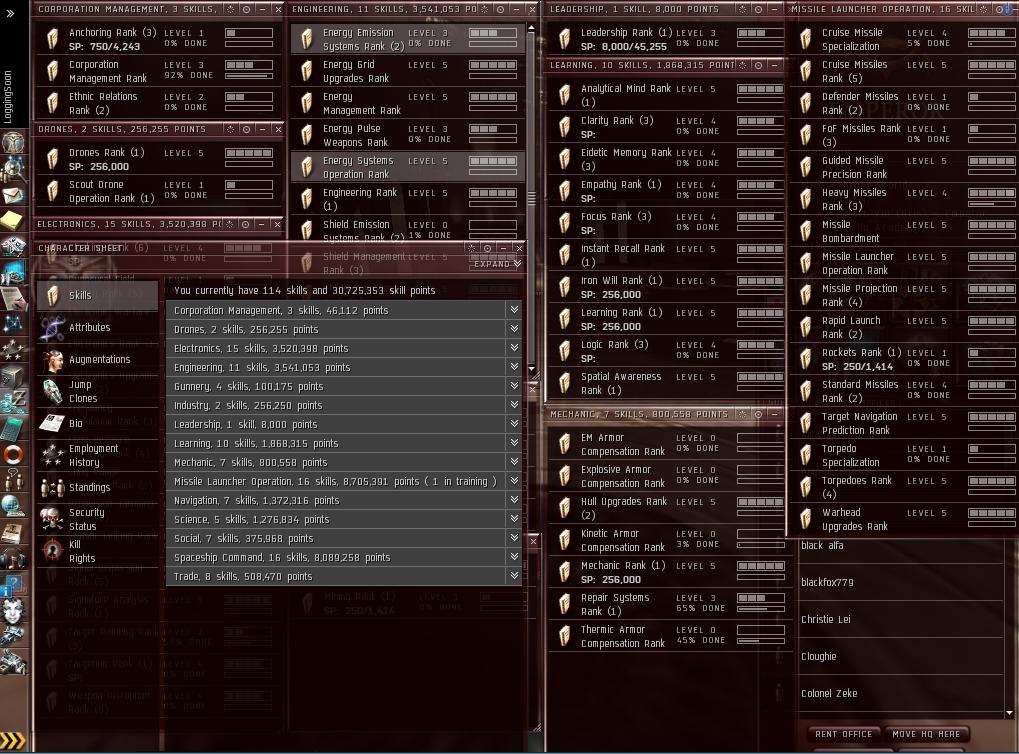The image size is (1019, 754).
Task: Open the character sheet Neocom icon
Action: (13, 142)
